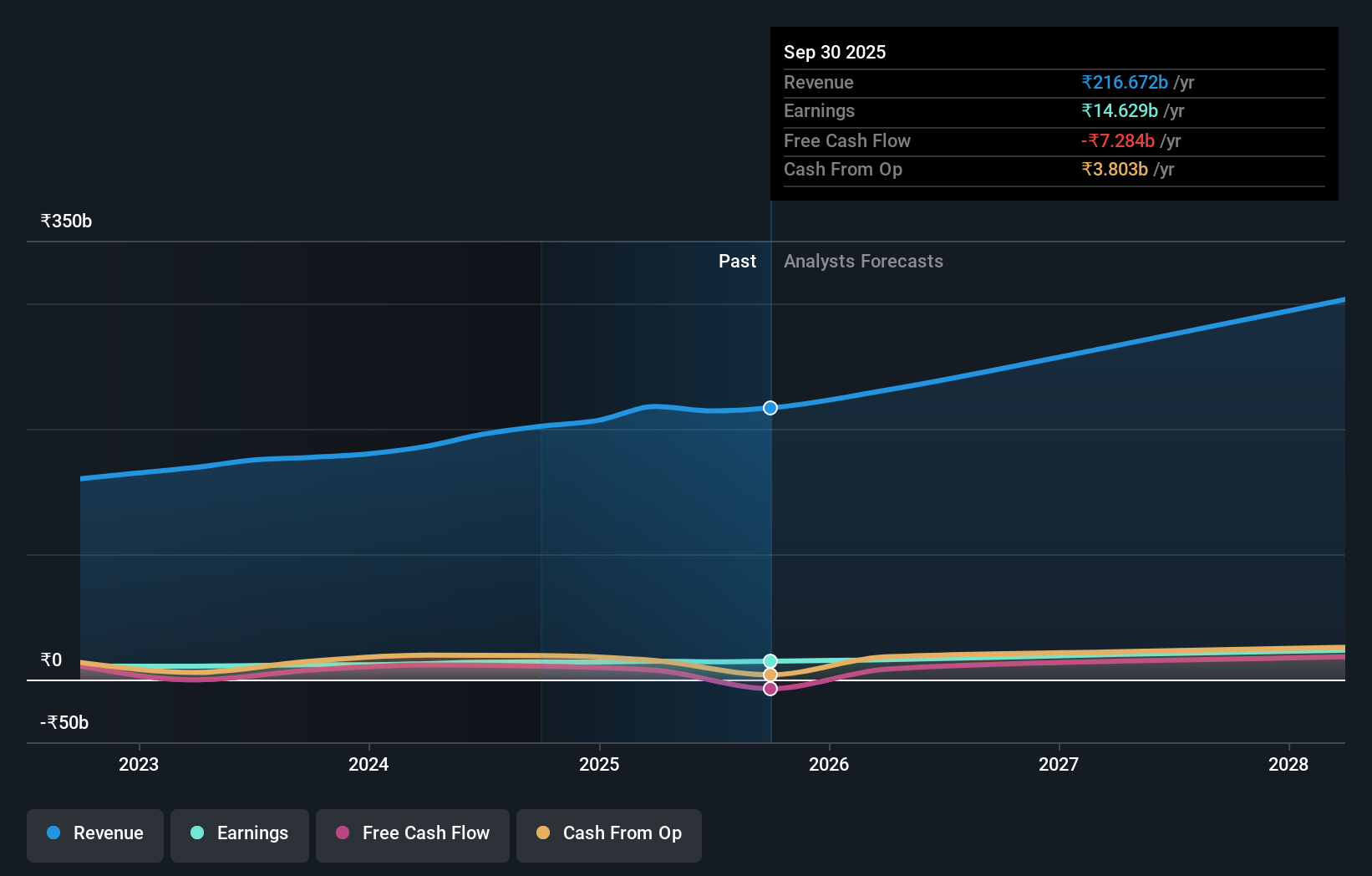The image size is (1372, 876).
Task: Toggle the Free Cash Flow series visibility
Action: [412, 833]
